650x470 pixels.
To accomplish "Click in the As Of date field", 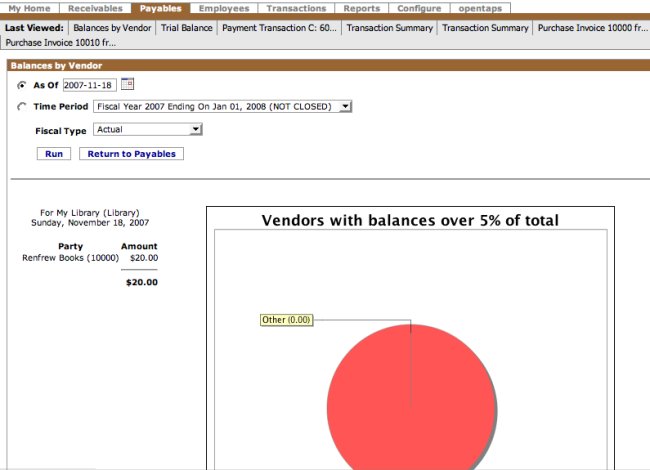I will click(x=90, y=85).
